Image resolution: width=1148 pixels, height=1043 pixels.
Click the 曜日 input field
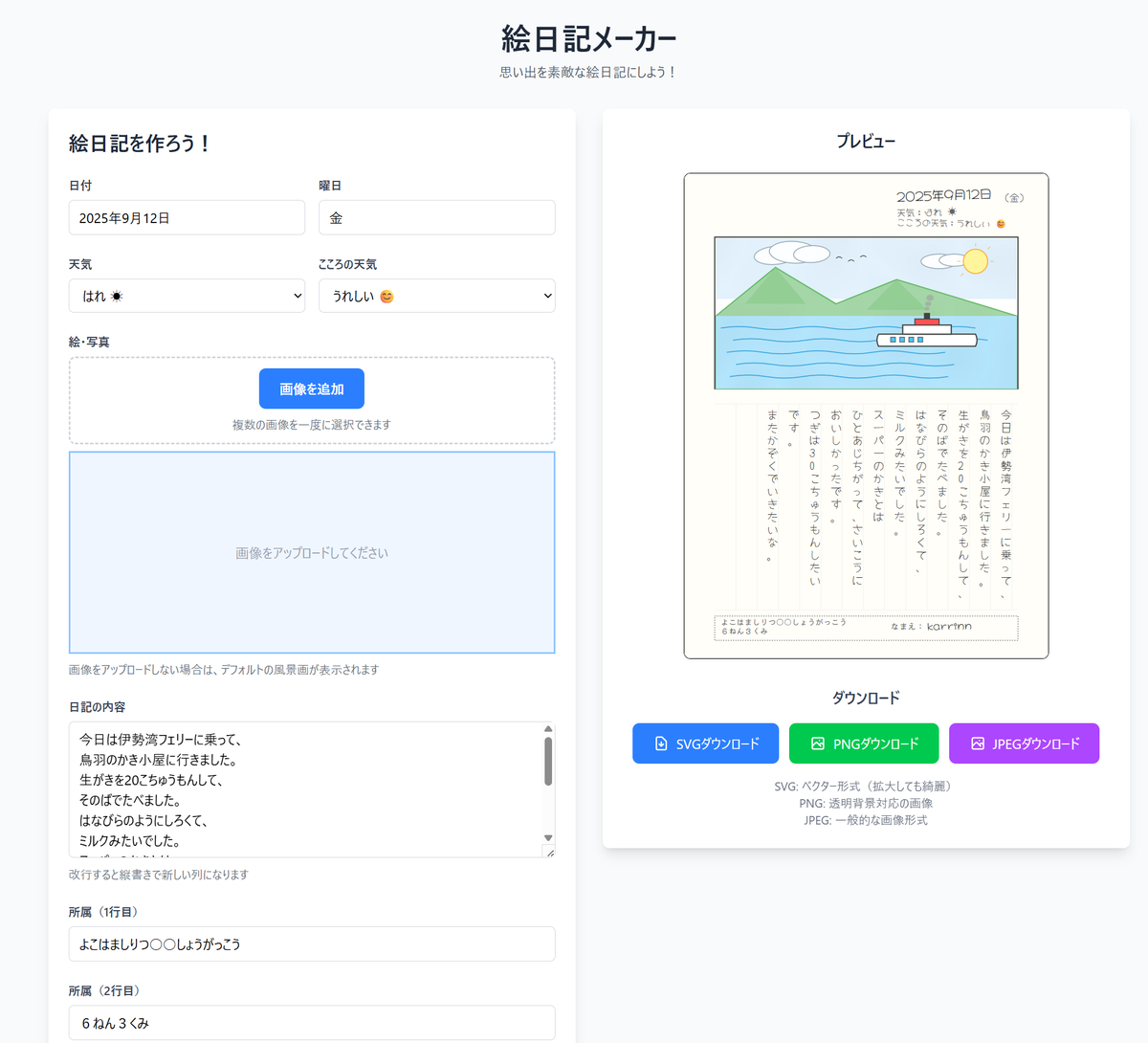pos(436,218)
